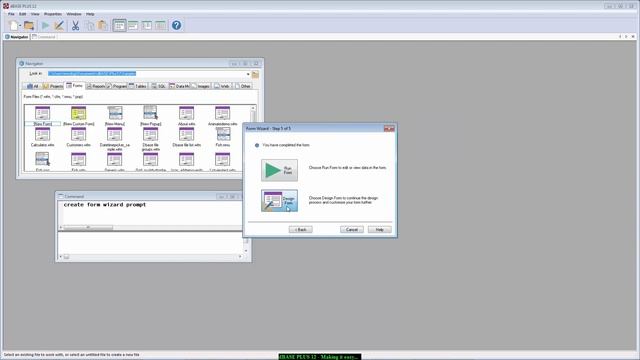This screenshot has width=640, height=360.
Task: Click the Paste clipboard toolbar icon
Action: coord(102,25)
